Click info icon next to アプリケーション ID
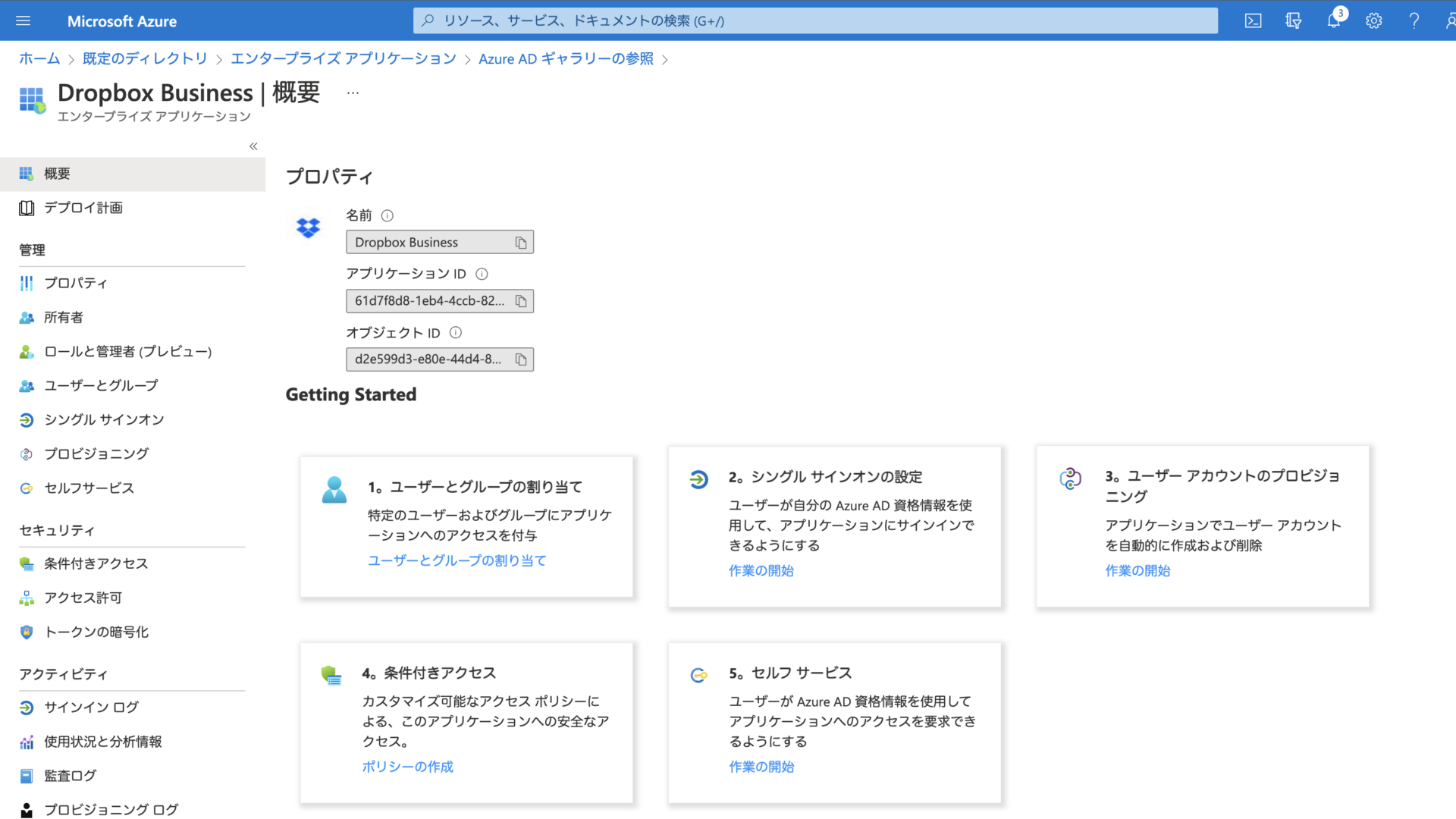Image resolution: width=1456 pixels, height=819 pixels. coord(482,274)
